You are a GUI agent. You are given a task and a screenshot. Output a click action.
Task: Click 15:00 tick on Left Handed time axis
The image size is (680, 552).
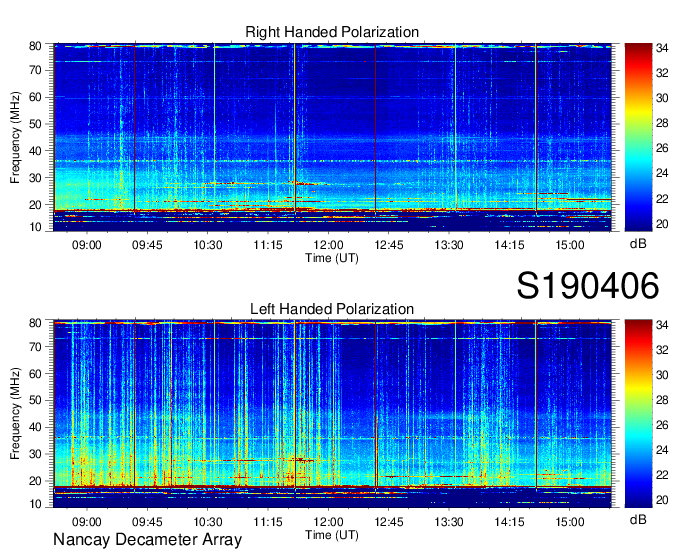[570, 522]
